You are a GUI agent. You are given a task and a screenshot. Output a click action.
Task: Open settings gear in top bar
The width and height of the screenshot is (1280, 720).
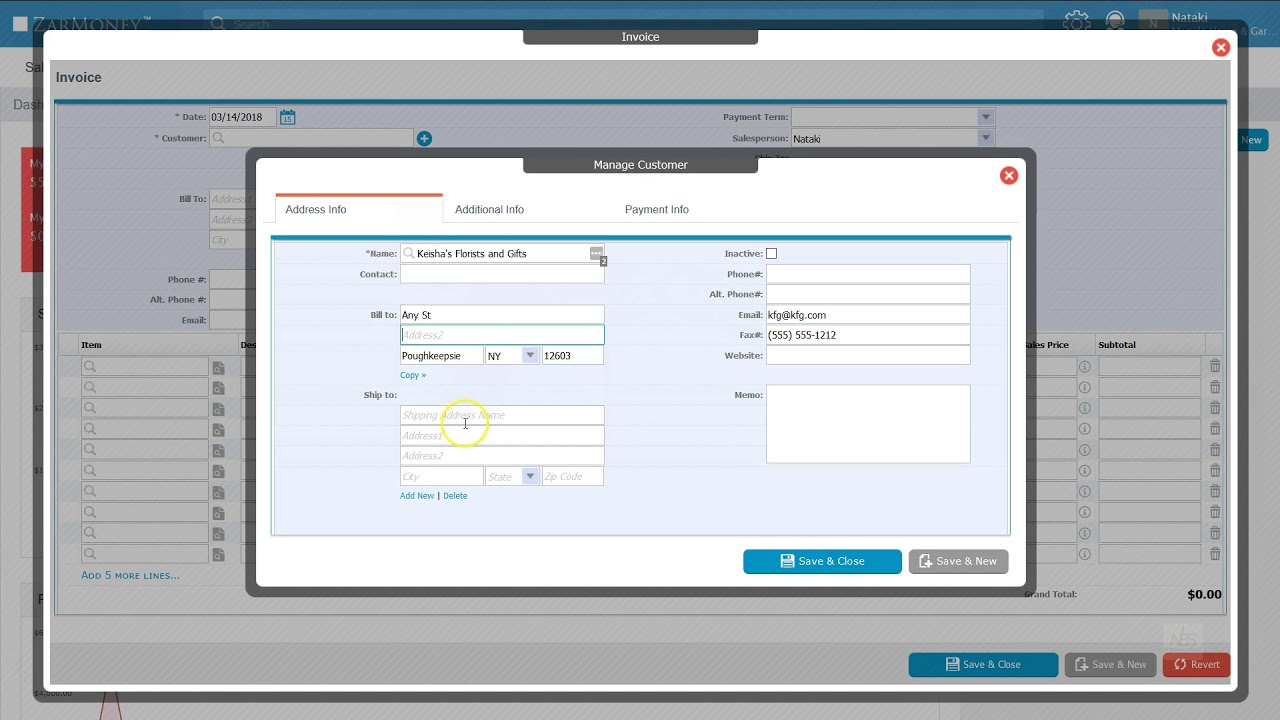(x=1076, y=21)
